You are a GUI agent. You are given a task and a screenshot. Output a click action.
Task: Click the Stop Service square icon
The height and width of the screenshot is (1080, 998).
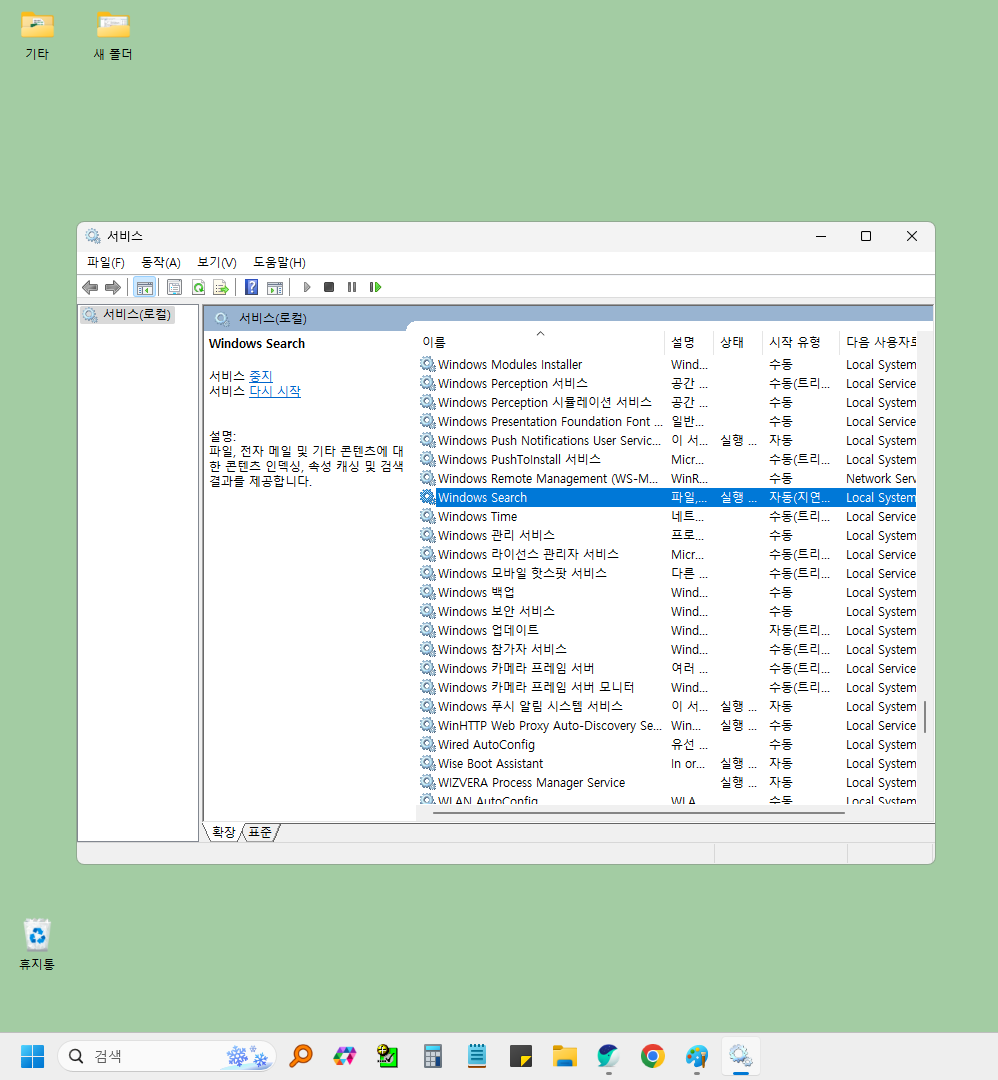point(329,287)
